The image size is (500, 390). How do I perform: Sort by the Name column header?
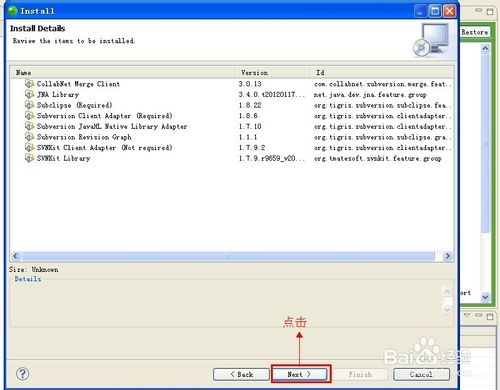point(122,72)
